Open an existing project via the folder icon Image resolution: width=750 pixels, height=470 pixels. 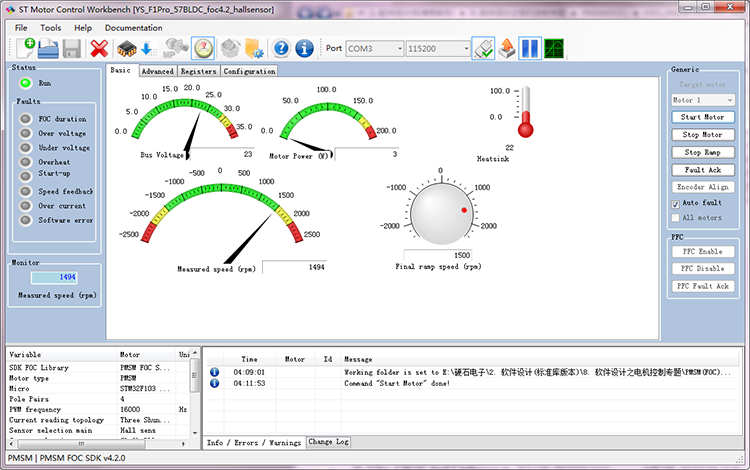(x=48, y=48)
